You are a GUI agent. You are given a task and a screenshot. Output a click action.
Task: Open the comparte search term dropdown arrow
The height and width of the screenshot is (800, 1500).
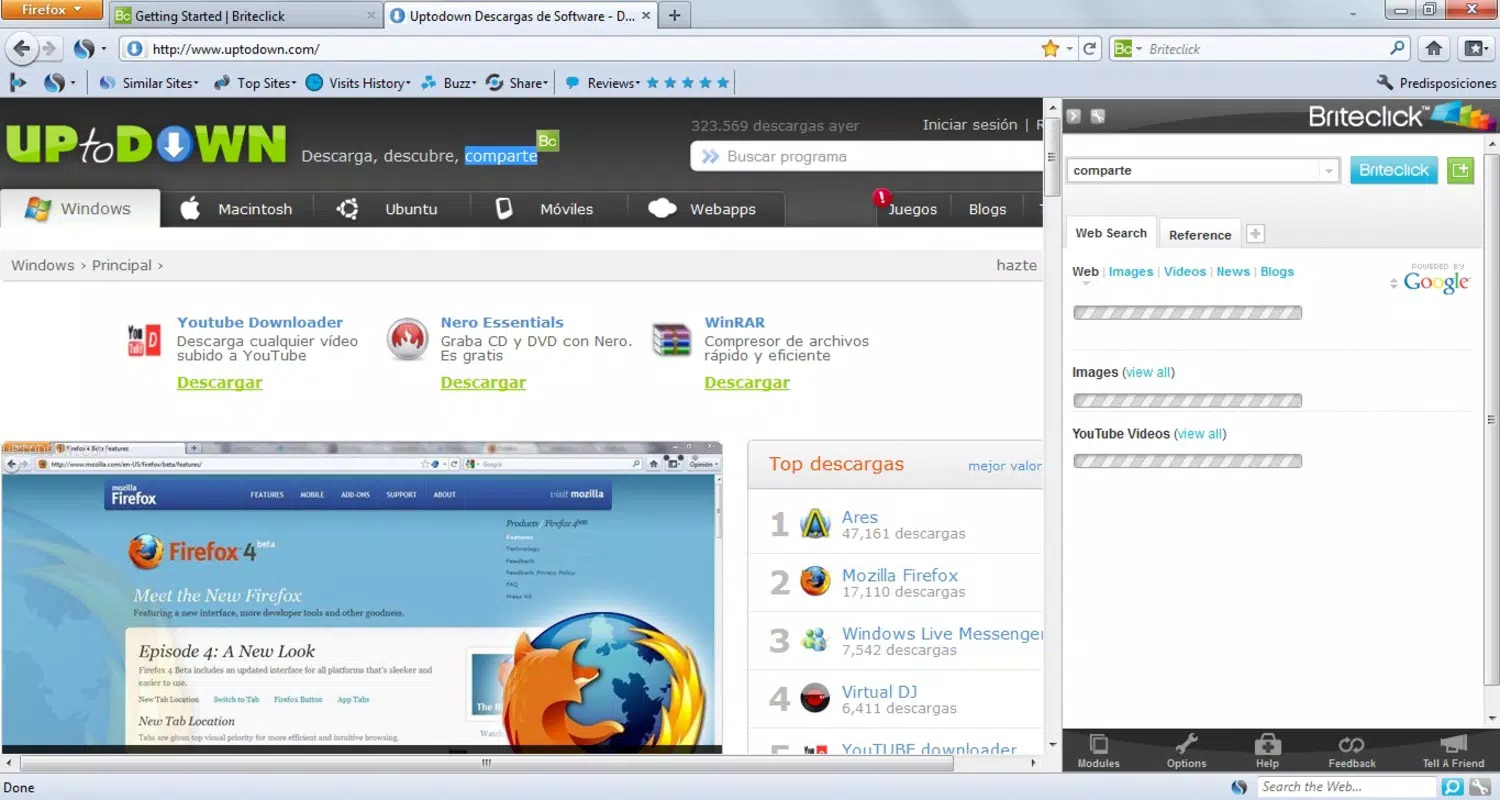pos(1329,171)
